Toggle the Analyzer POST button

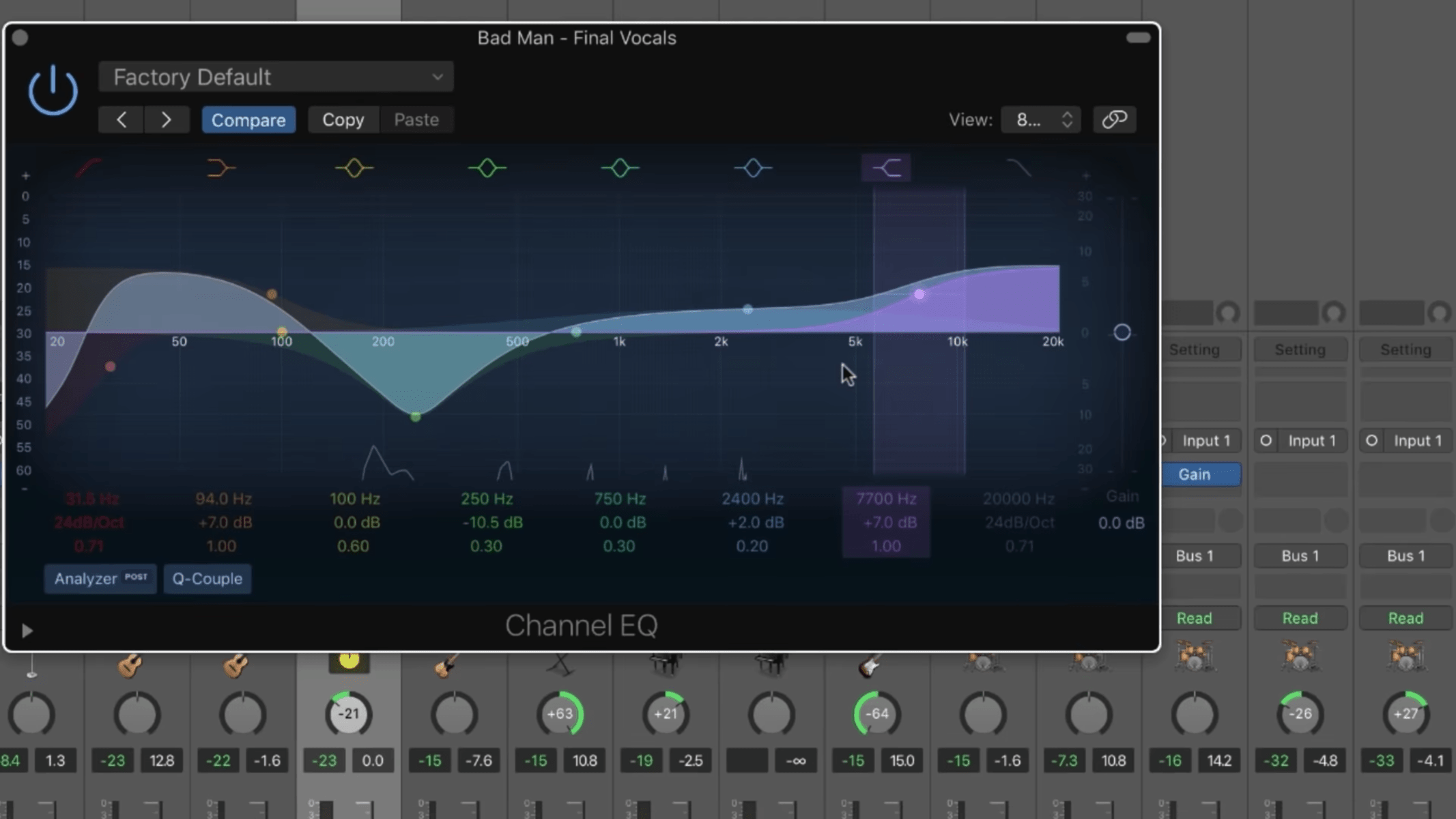(99, 578)
